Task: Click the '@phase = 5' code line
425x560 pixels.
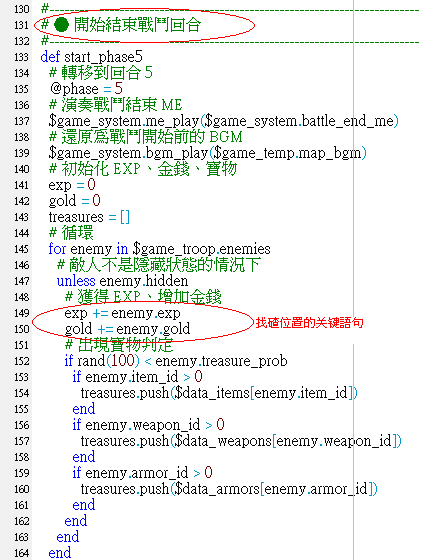Action: (86, 89)
